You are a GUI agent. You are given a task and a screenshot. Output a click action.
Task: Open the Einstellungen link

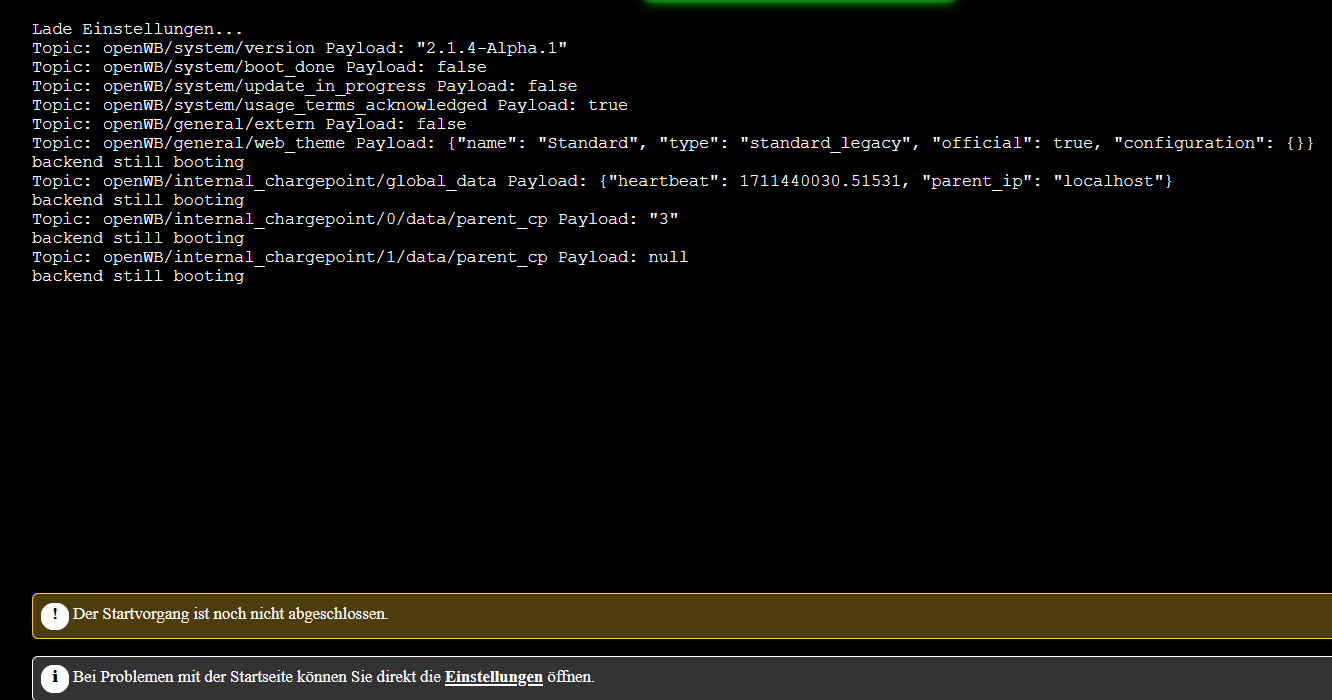coord(494,677)
